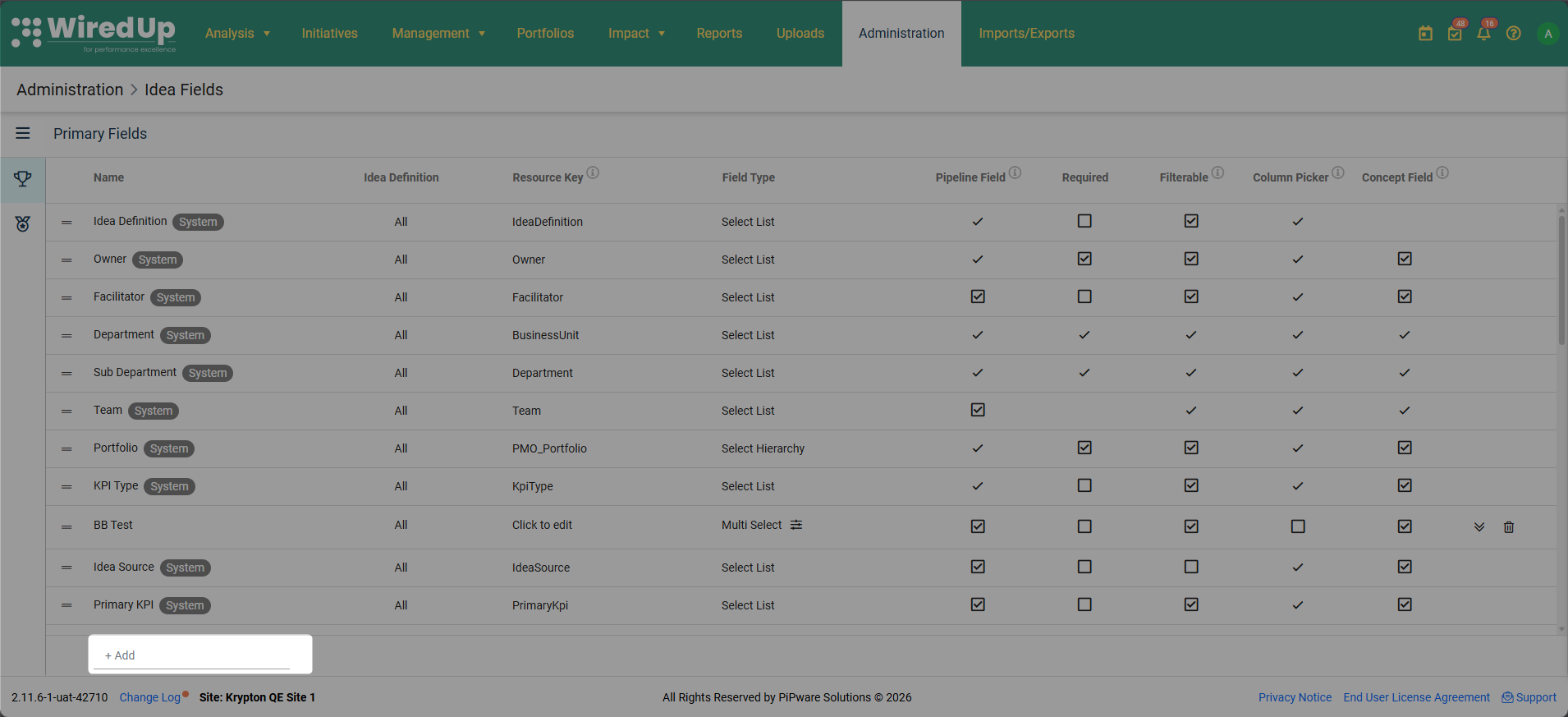Image resolution: width=1568 pixels, height=717 pixels.
Task: Open the Impact dropdown menu
Action: point(636,34)
